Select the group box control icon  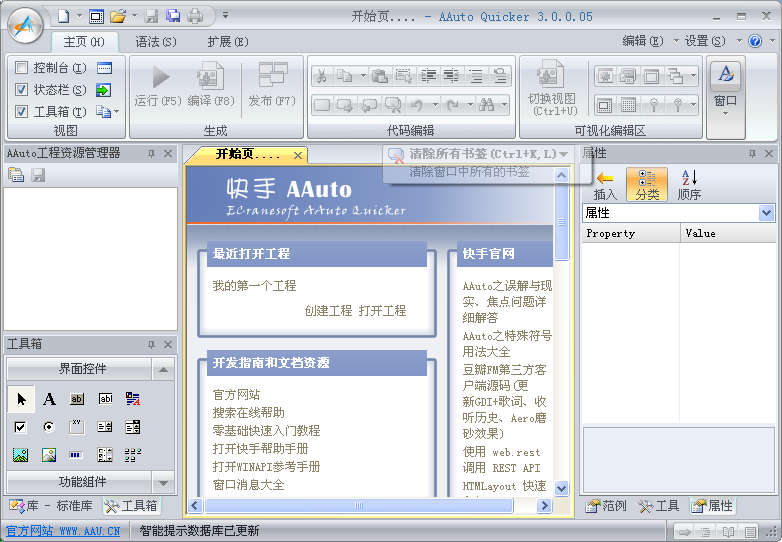(77, 427)
